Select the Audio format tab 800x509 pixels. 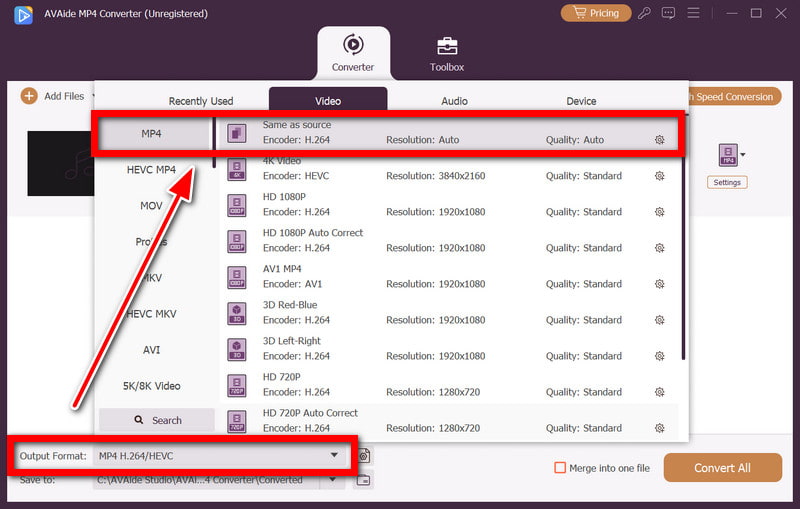pyautogui.click(x=454, y=101)
